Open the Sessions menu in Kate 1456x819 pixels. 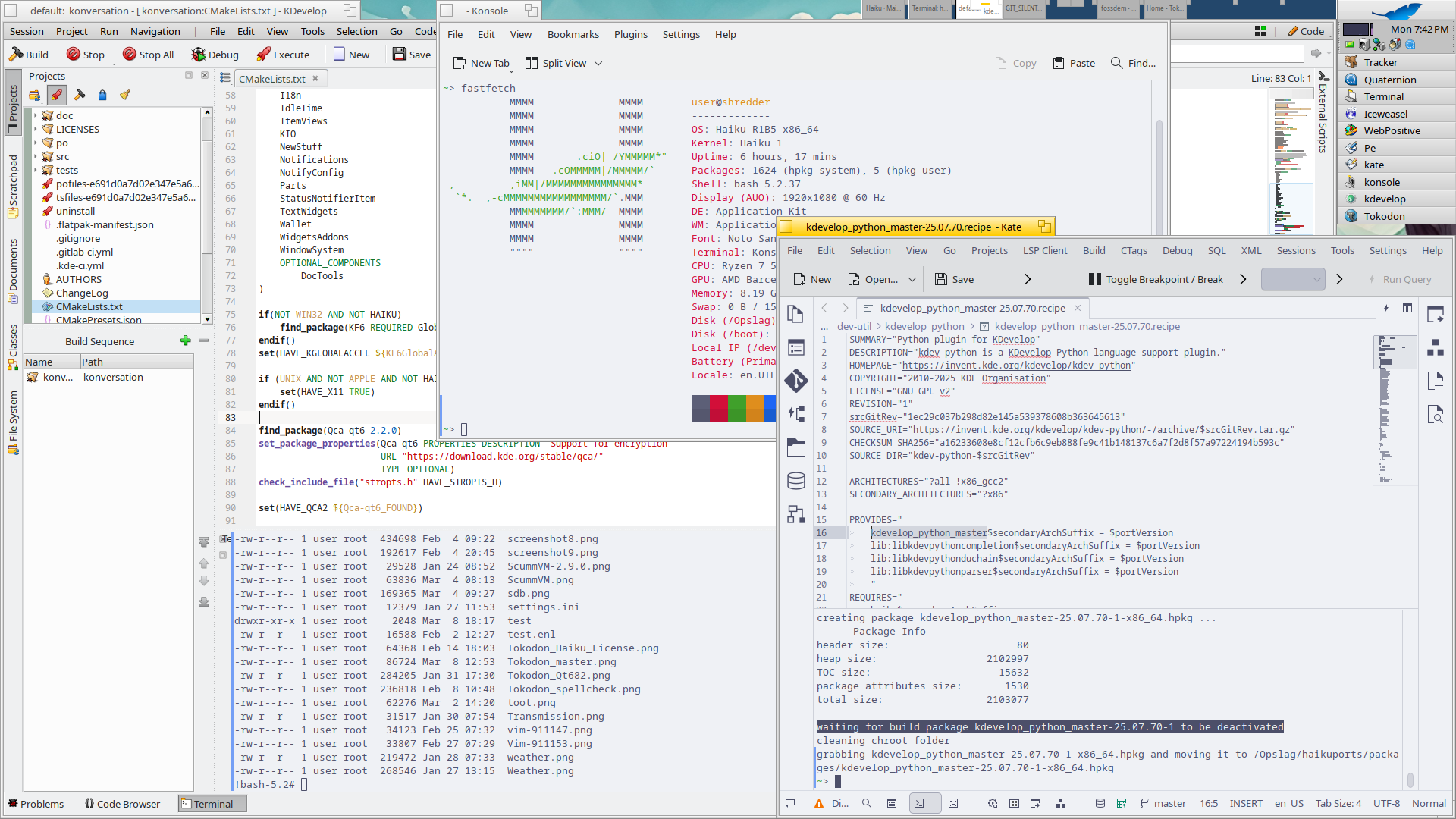tap(1296, 250)
